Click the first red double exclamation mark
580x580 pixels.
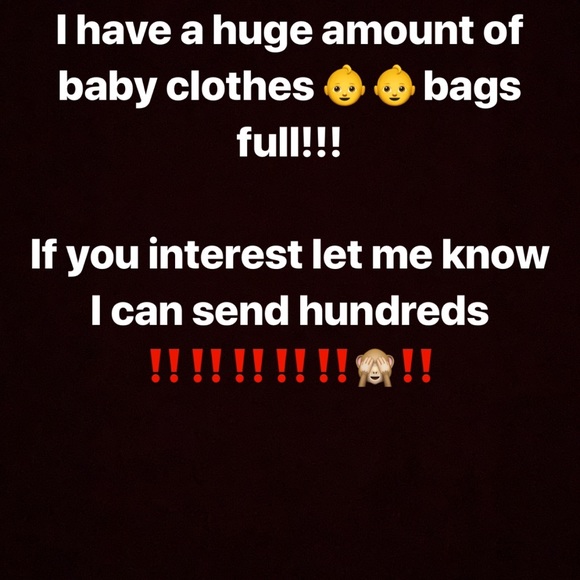(x=165, y=365)
